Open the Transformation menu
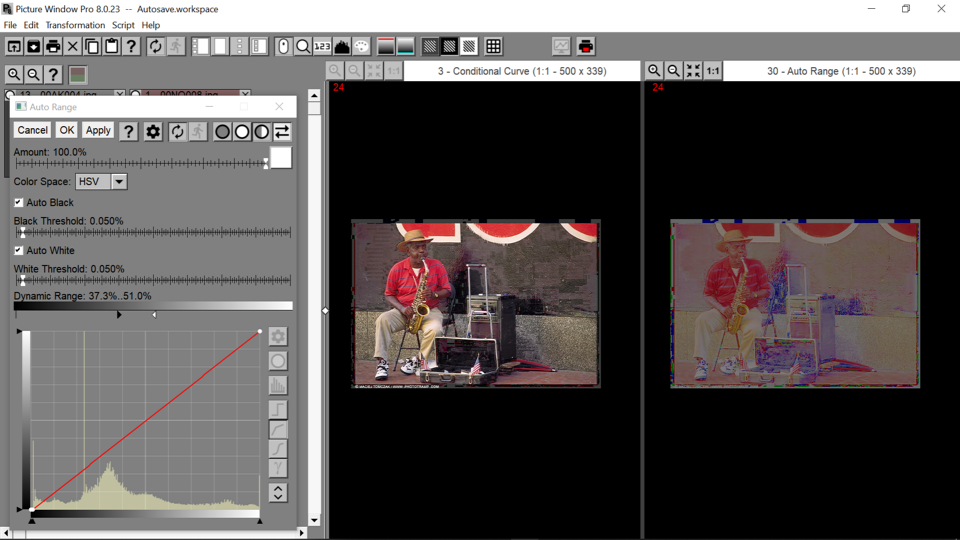 (x=75, y=25)
